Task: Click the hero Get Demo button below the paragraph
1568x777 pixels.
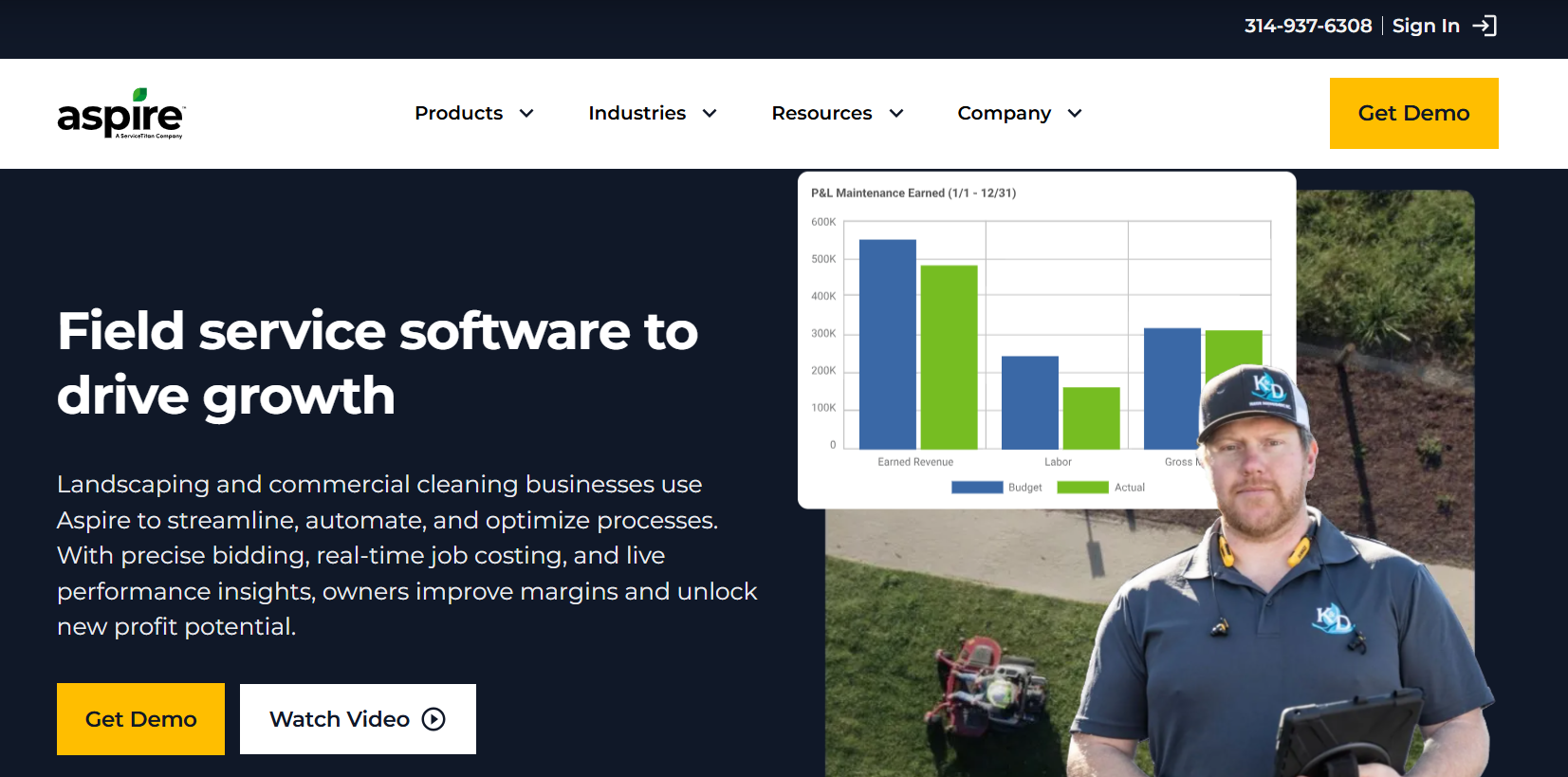Action: click(140, 719)
